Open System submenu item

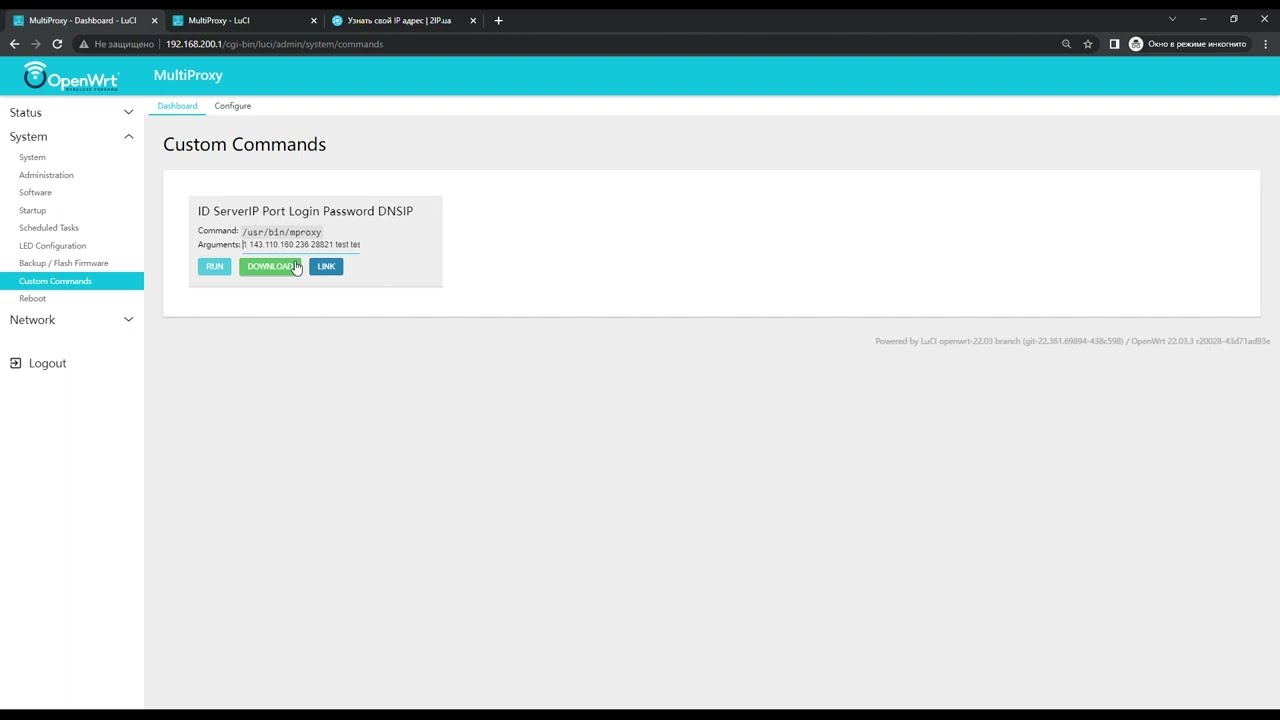click(x=32, y=157)
